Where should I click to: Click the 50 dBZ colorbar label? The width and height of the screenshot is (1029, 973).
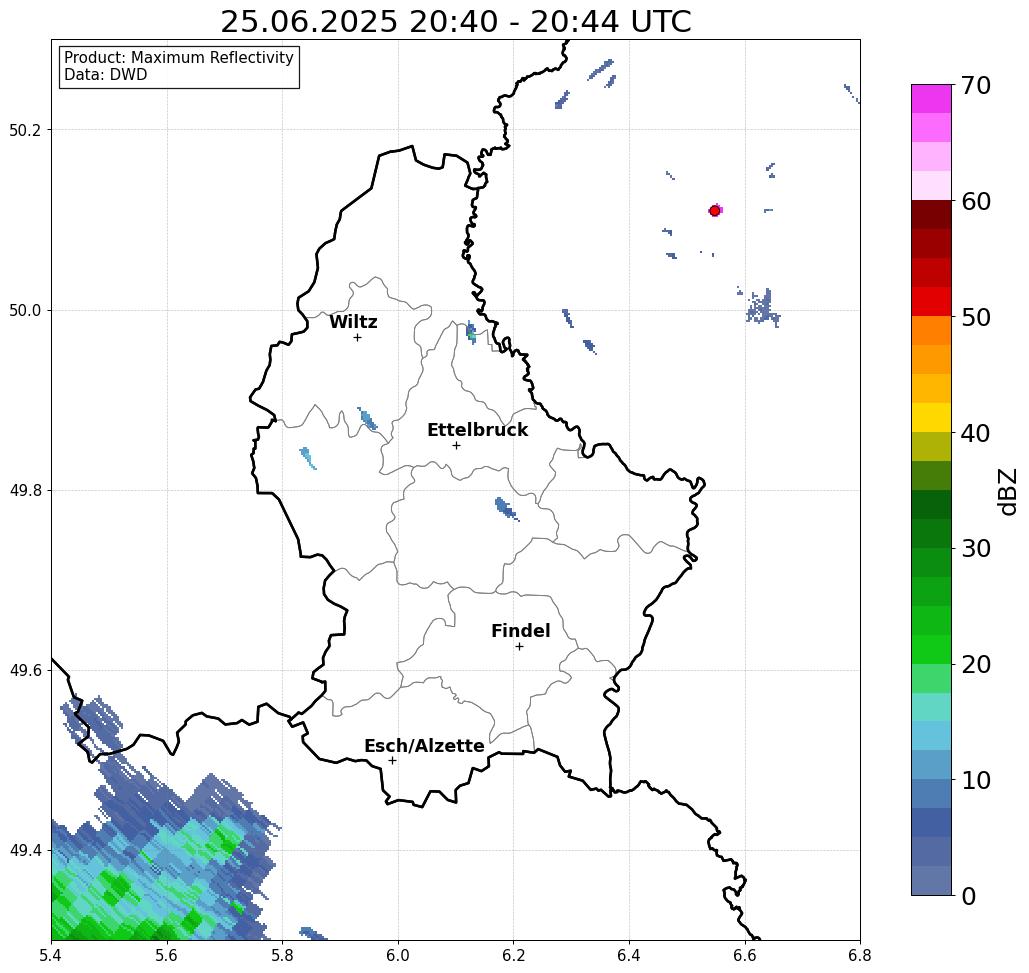[976, 318]
